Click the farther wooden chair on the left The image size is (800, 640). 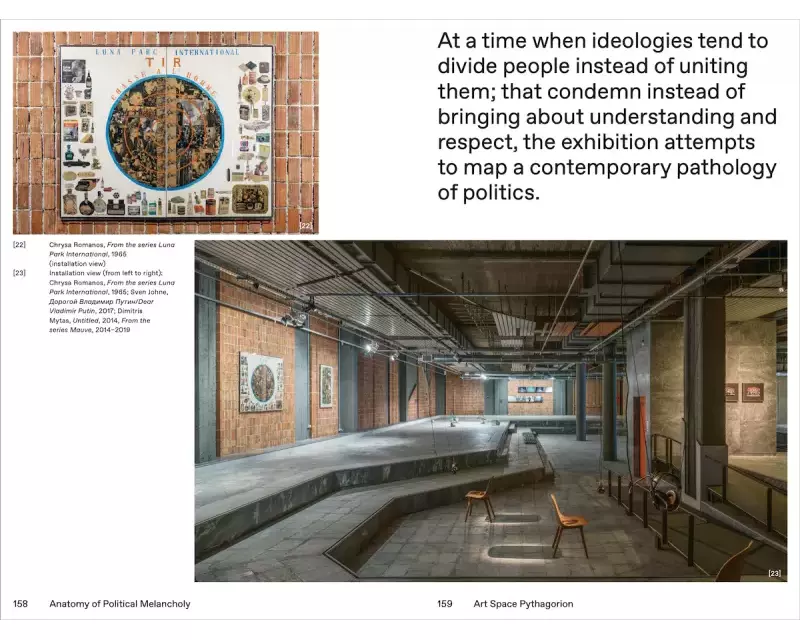480,501
